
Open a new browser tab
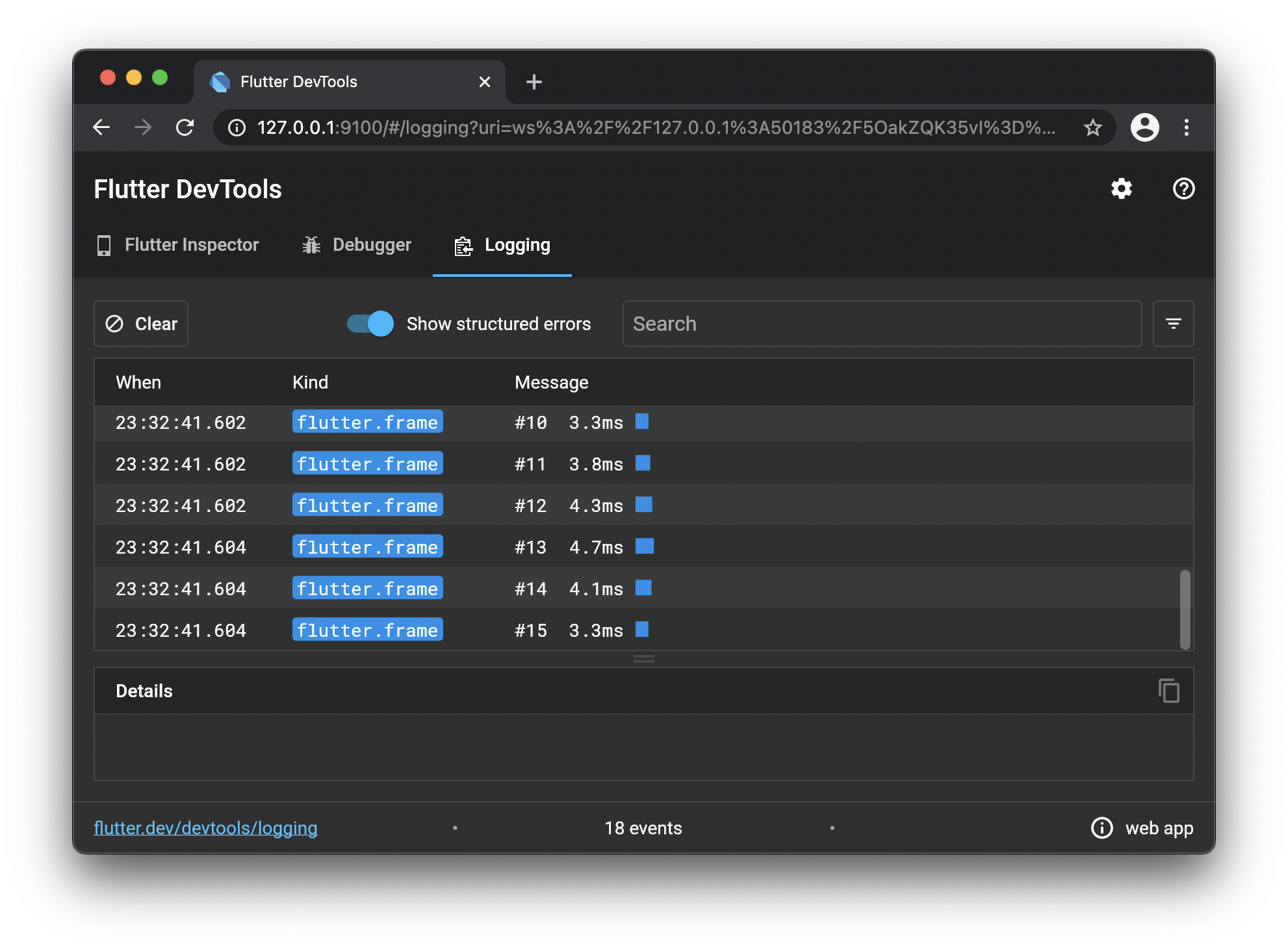point(534,82)
